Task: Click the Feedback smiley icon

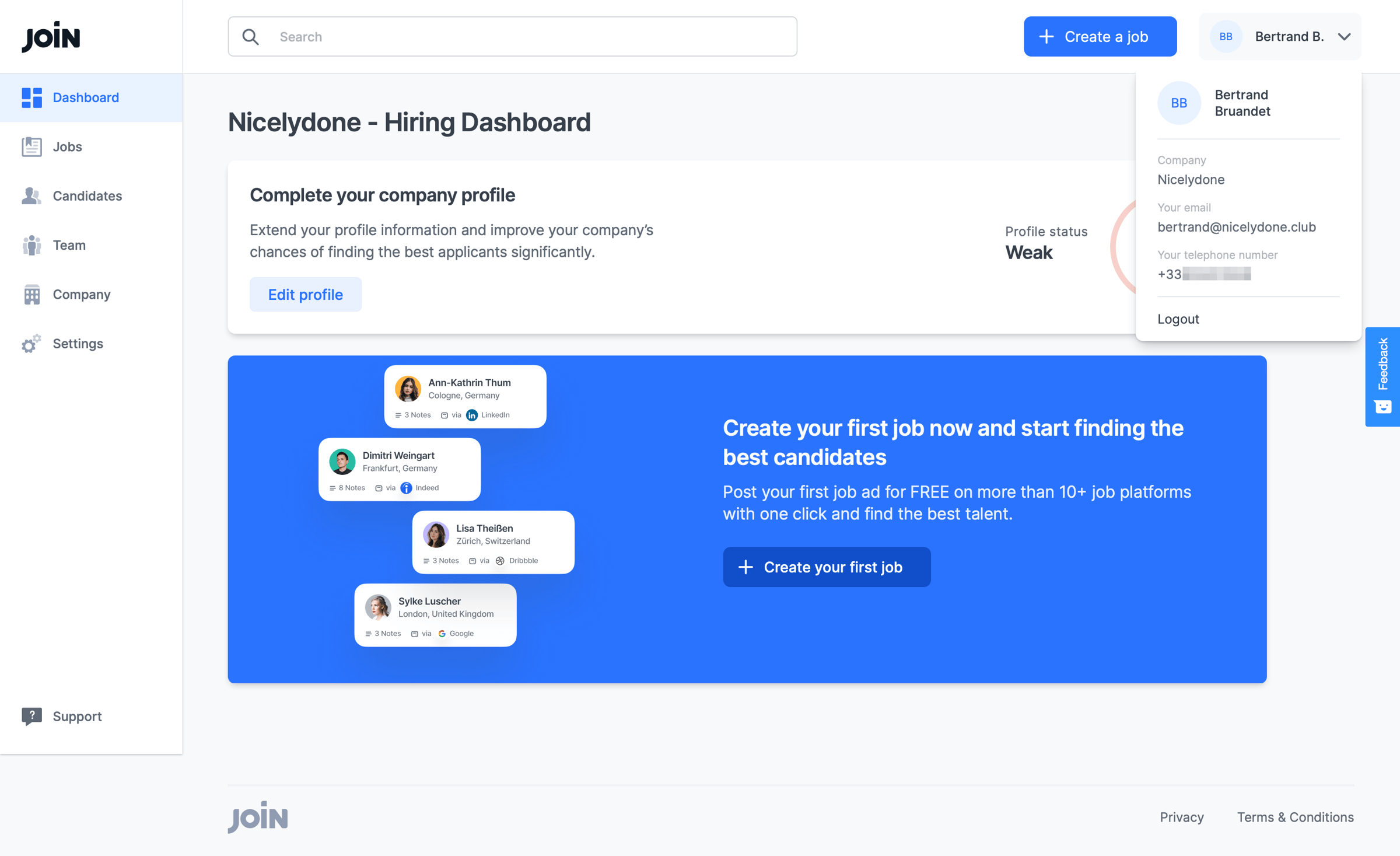Action: point(1383,407)
